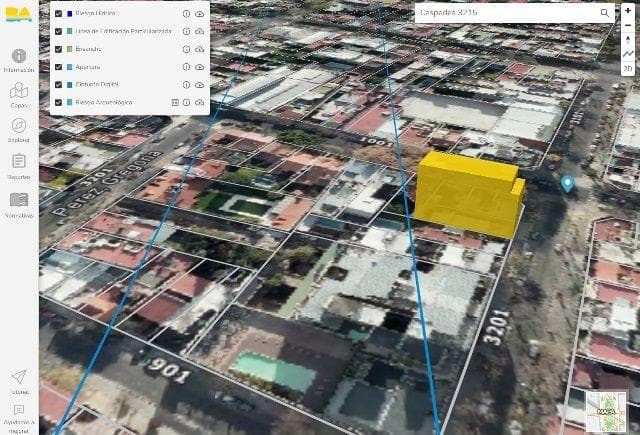The width and height of the screenshot is (640, 435).
Task: Open the Capas layers panel
Action: [18, 95]
